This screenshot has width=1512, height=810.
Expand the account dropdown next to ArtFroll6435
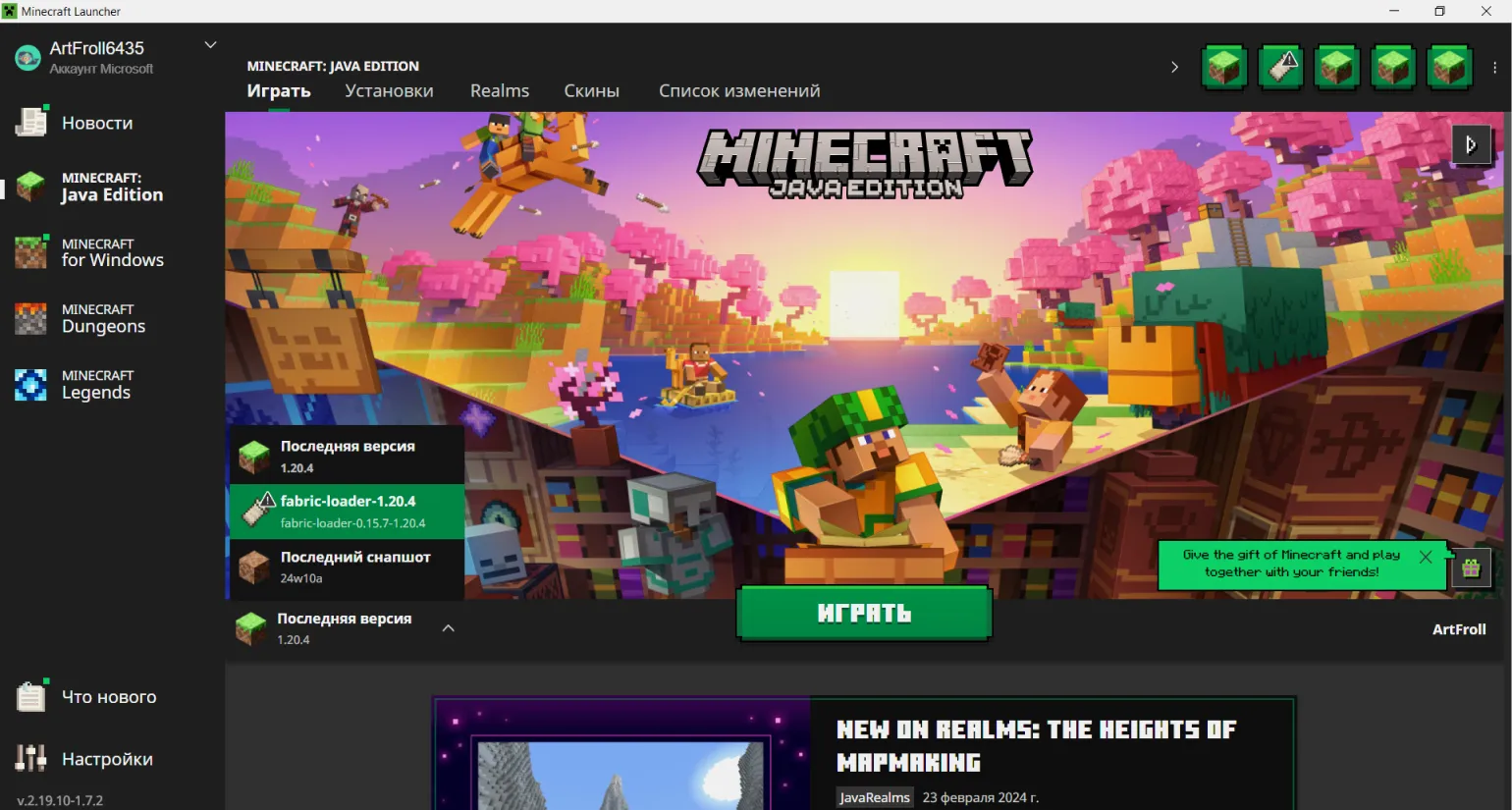pyautogui.click(x=210, y=45)
